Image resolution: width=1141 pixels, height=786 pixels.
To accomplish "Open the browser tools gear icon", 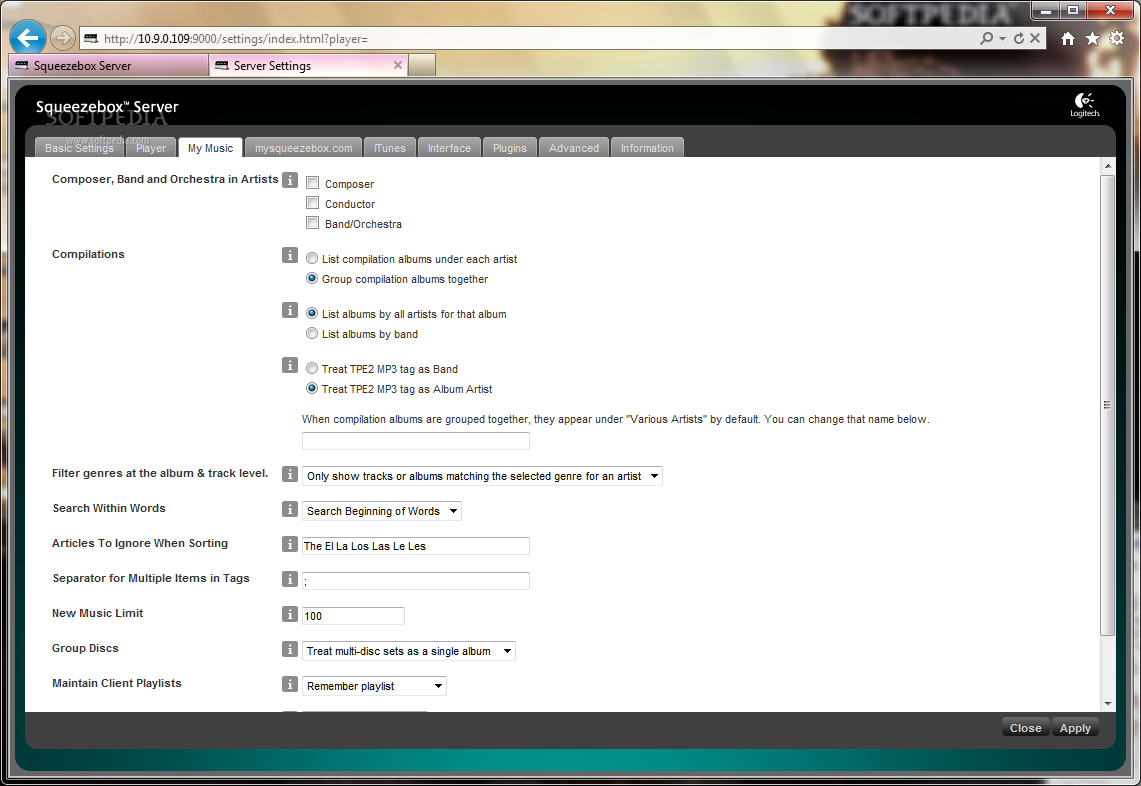I will click(x=1116, y=39).
